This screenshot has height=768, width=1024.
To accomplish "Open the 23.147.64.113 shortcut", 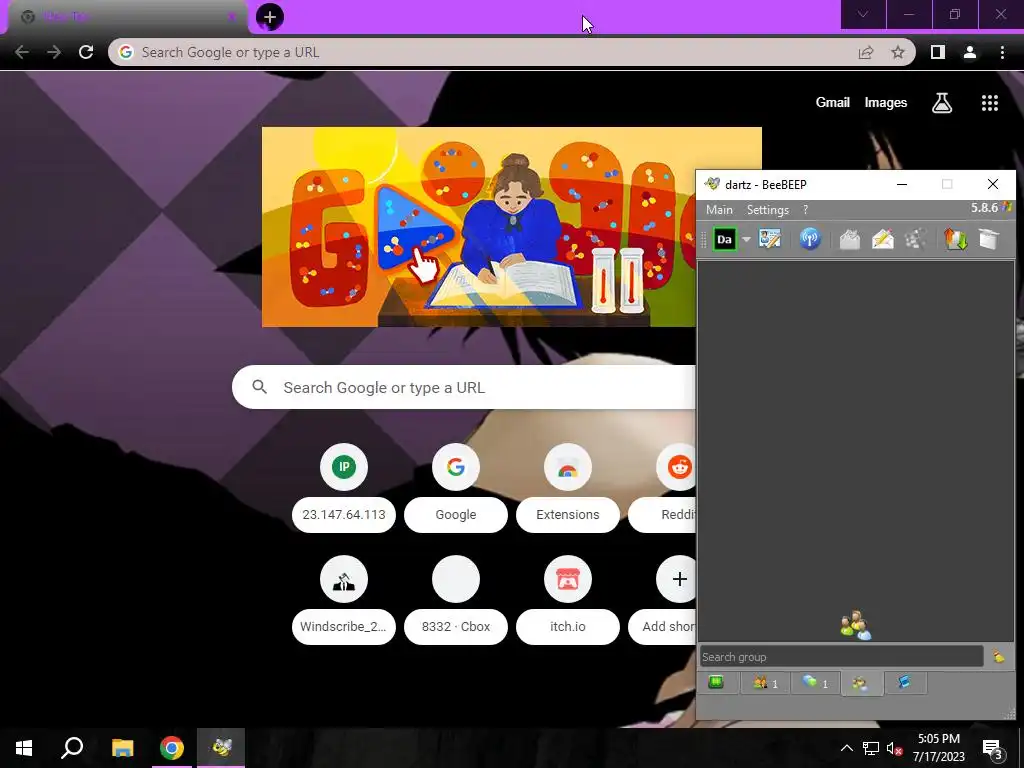I will tap(344, 488).
